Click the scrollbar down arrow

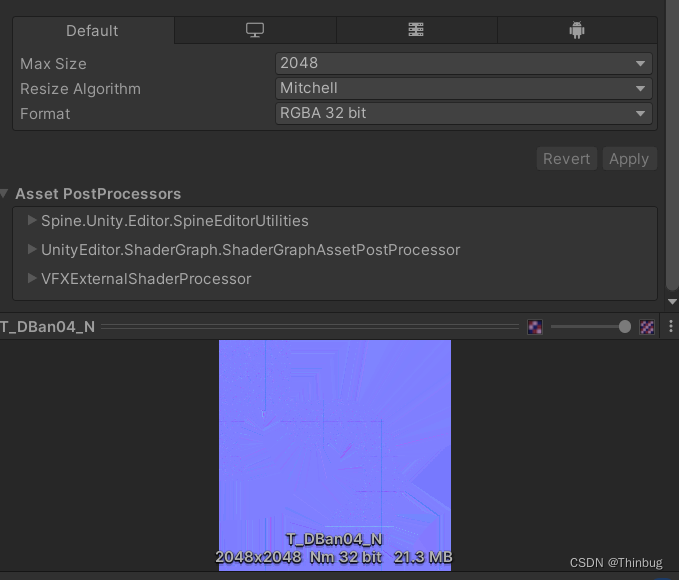point(672,302)
